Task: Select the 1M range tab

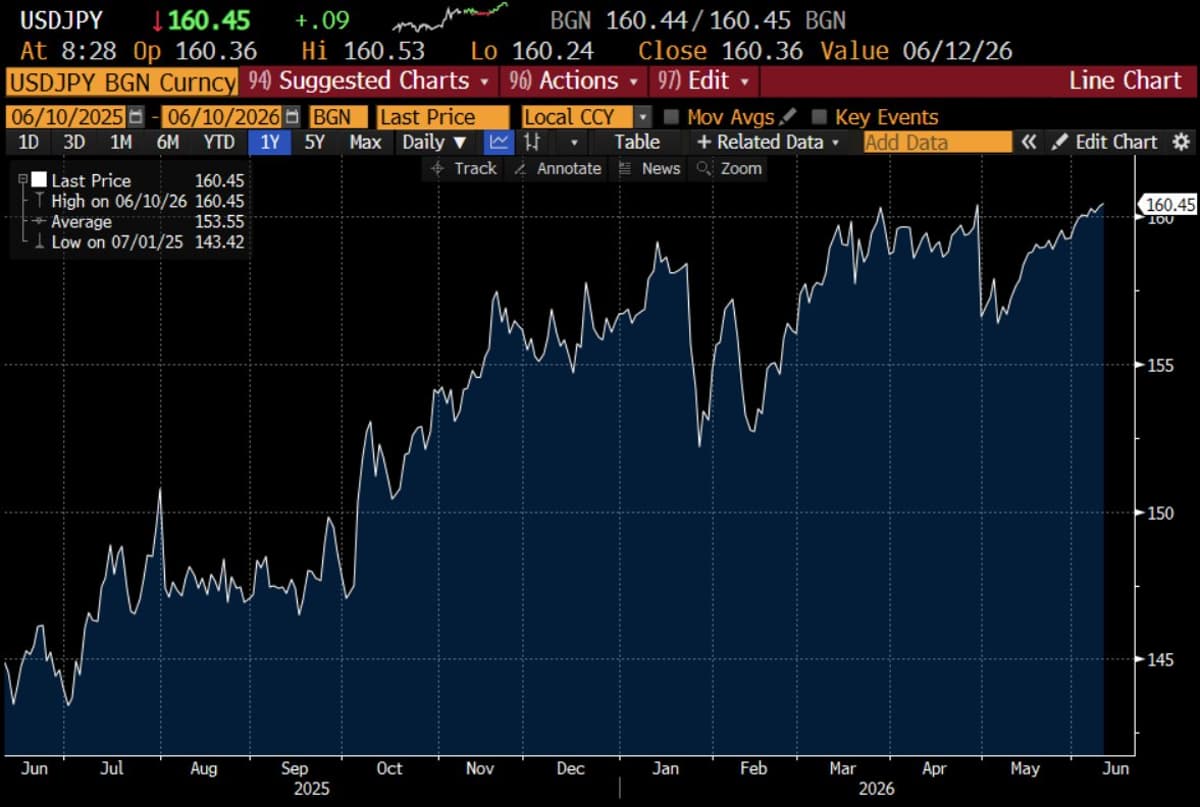Action: click(x=121, y=142)
